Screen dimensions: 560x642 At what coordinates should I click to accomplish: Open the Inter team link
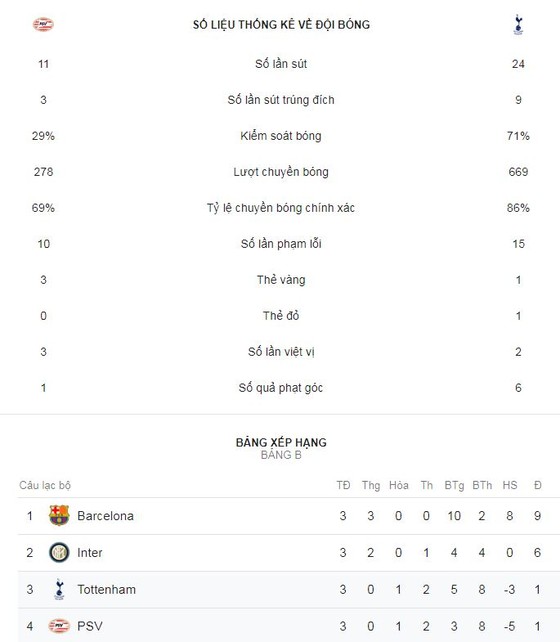pos(90,552)
